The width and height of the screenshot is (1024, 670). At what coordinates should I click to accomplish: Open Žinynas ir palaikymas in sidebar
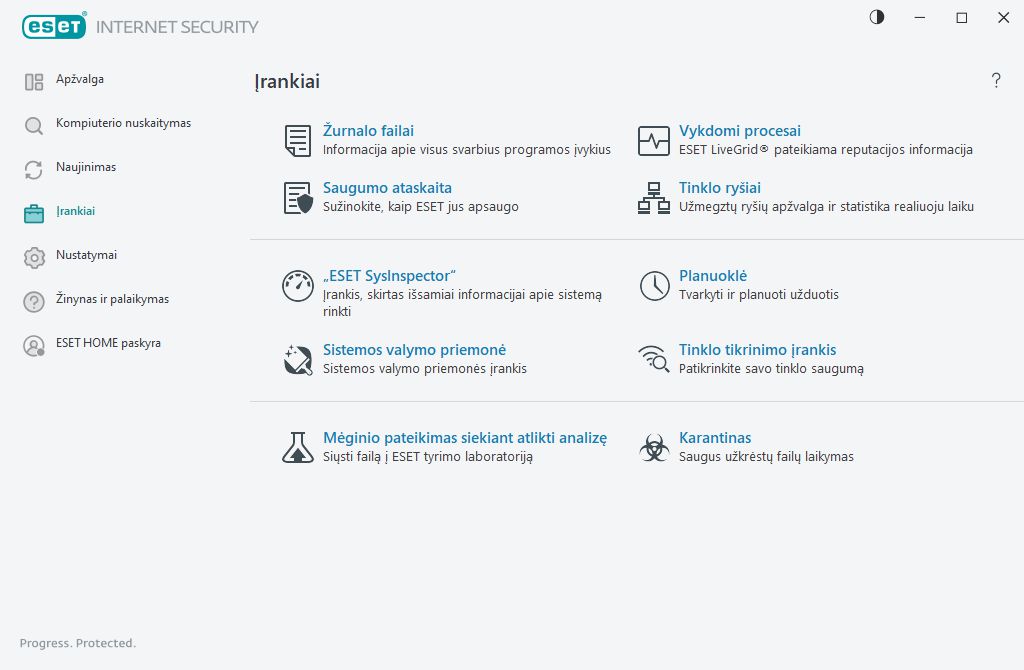coord(112,300)
